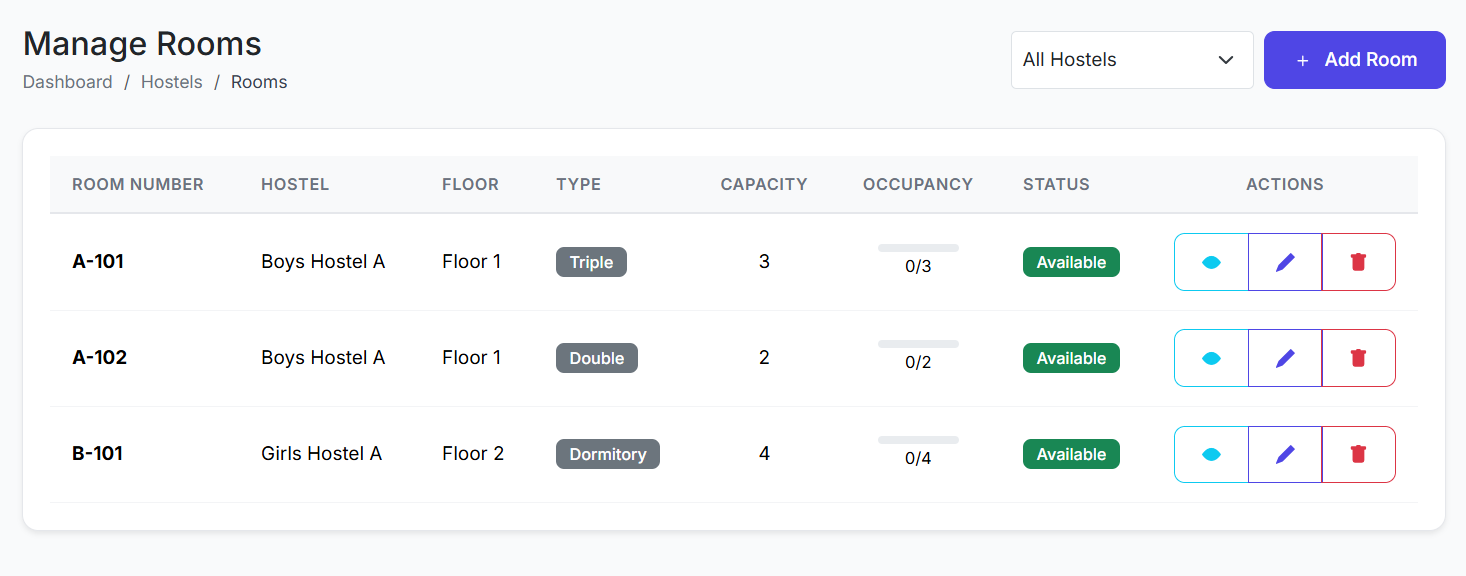
Task: Click the Rooms breadcrumb link
Action: (x=259, y=81)
